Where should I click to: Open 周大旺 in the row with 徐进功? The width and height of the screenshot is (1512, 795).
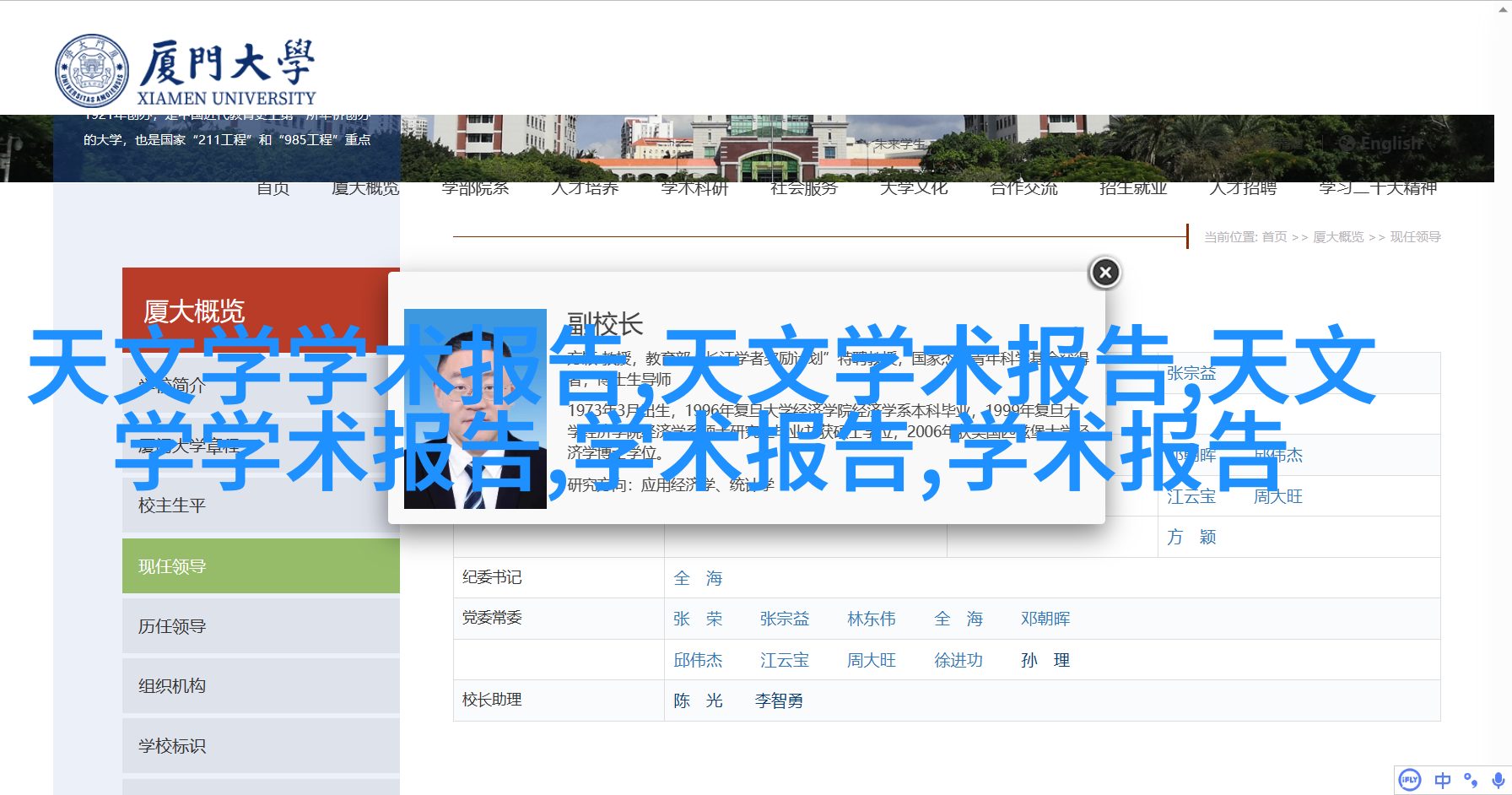point(872,660)
